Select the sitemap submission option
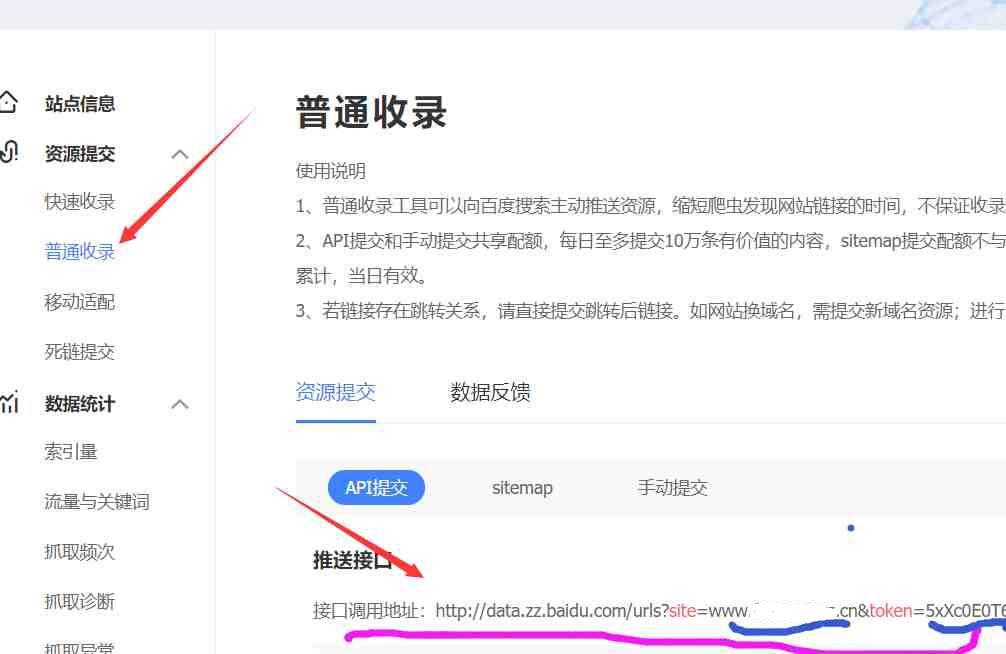 point(522,488)
